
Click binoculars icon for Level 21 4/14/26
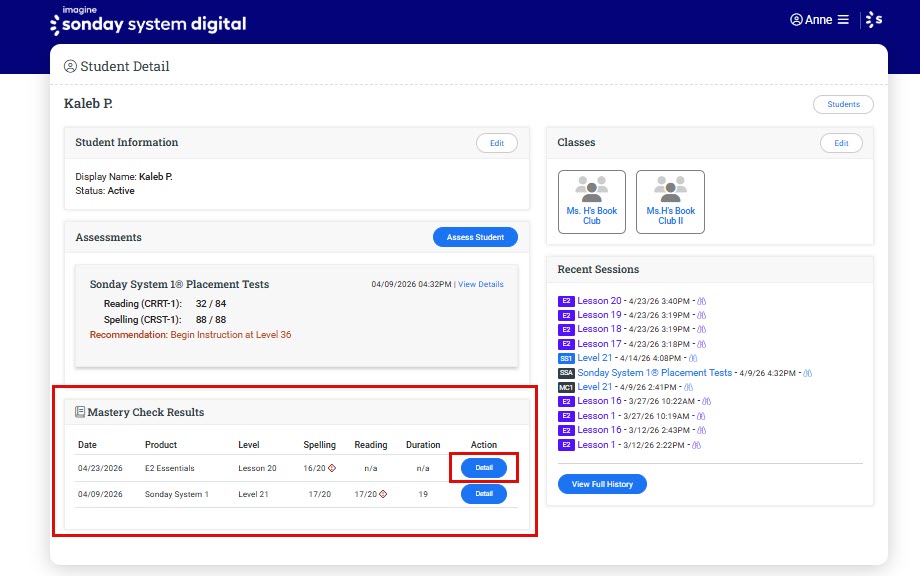click(x=693, y=358)
